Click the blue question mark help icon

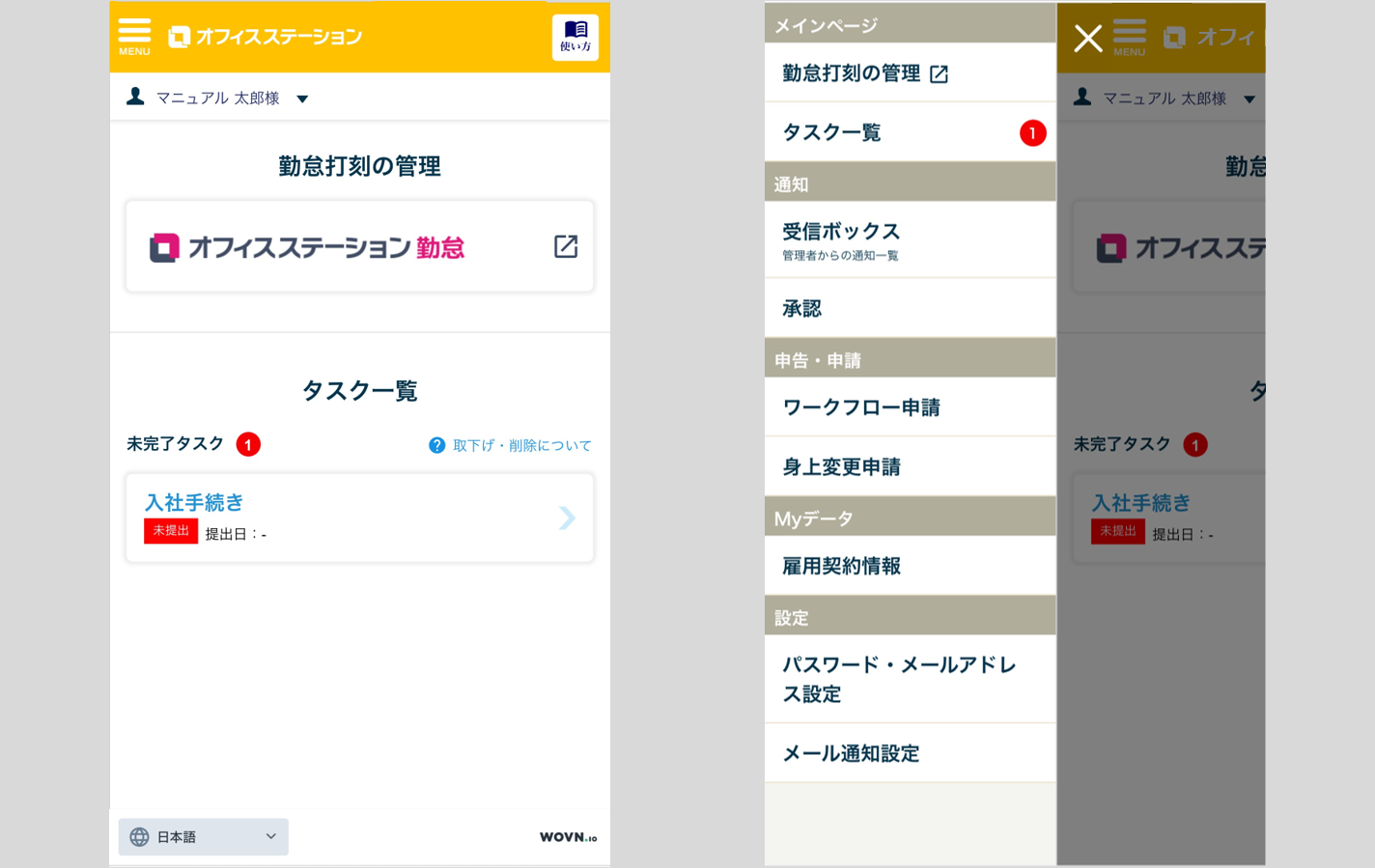coord(436,445)
